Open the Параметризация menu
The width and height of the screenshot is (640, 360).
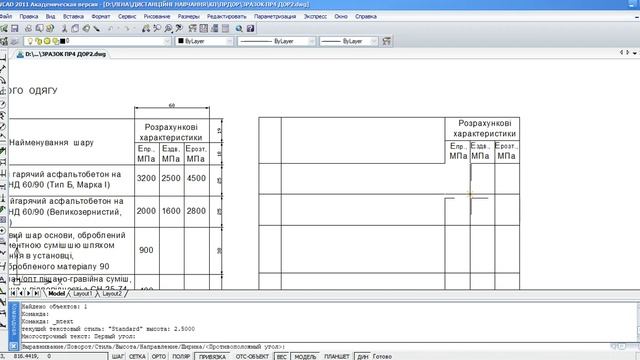coord(275,16)
